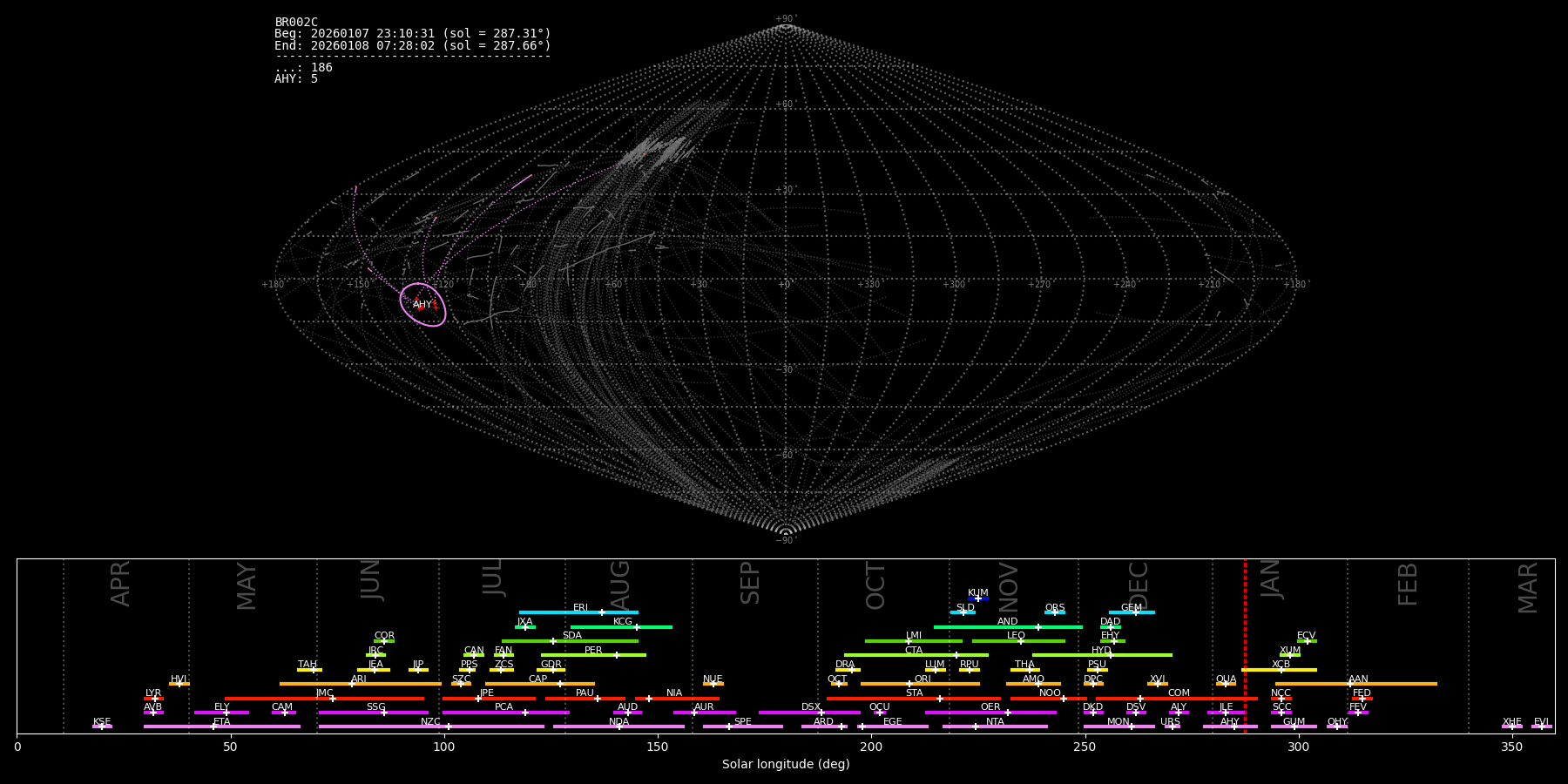Click the 100 tick label on the axis

444,747
